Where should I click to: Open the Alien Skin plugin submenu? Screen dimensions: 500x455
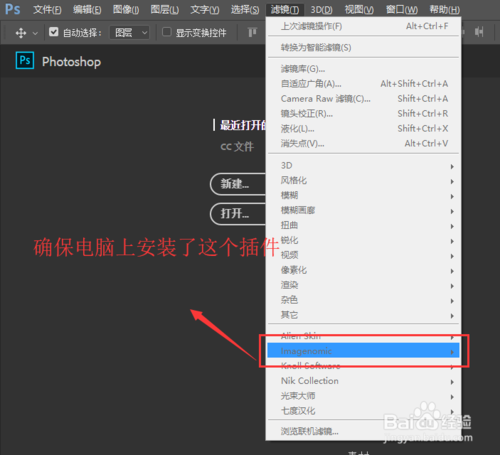364,336
